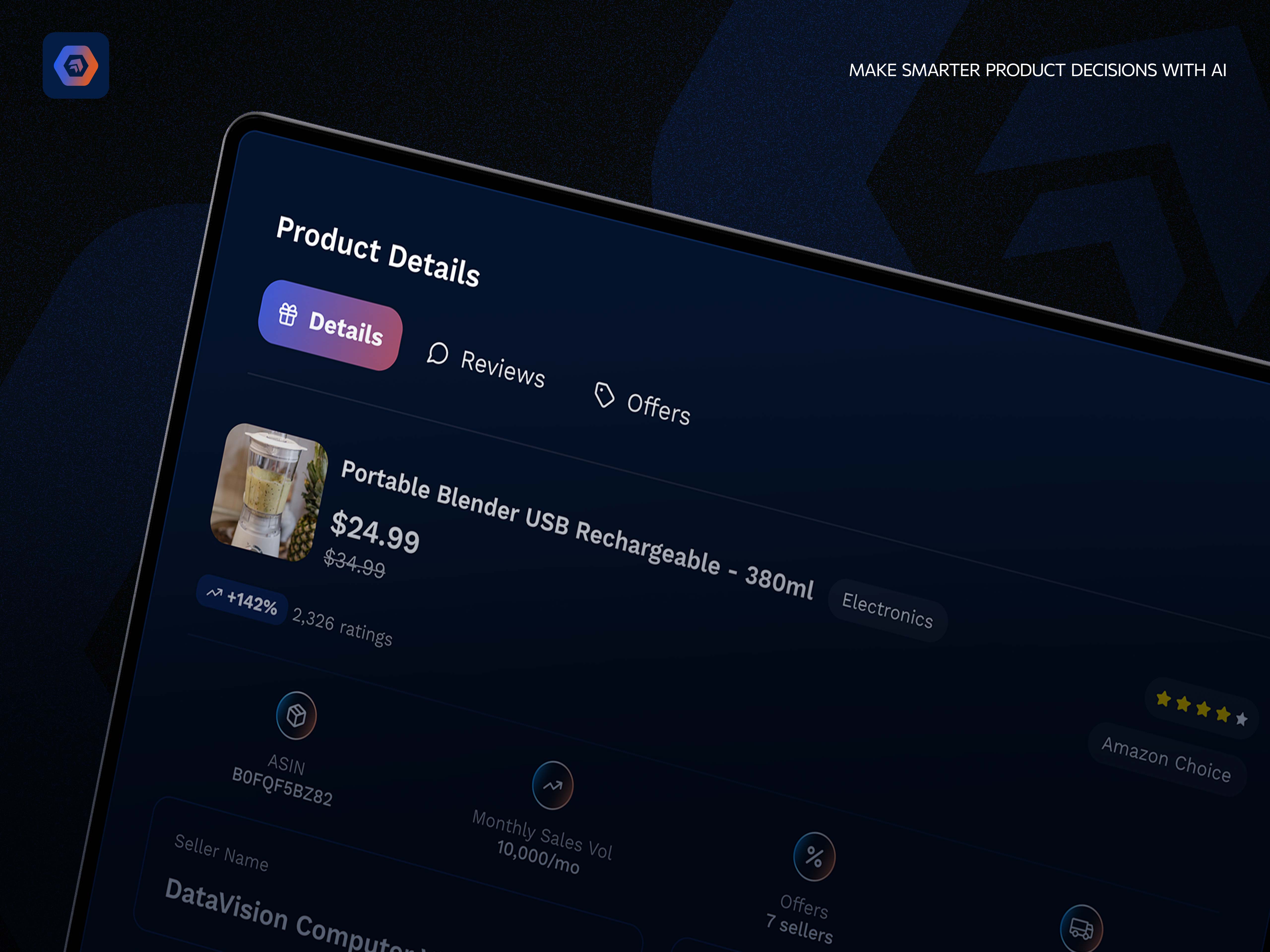Click the speech bubble Reviews icon

click(438, 354)
